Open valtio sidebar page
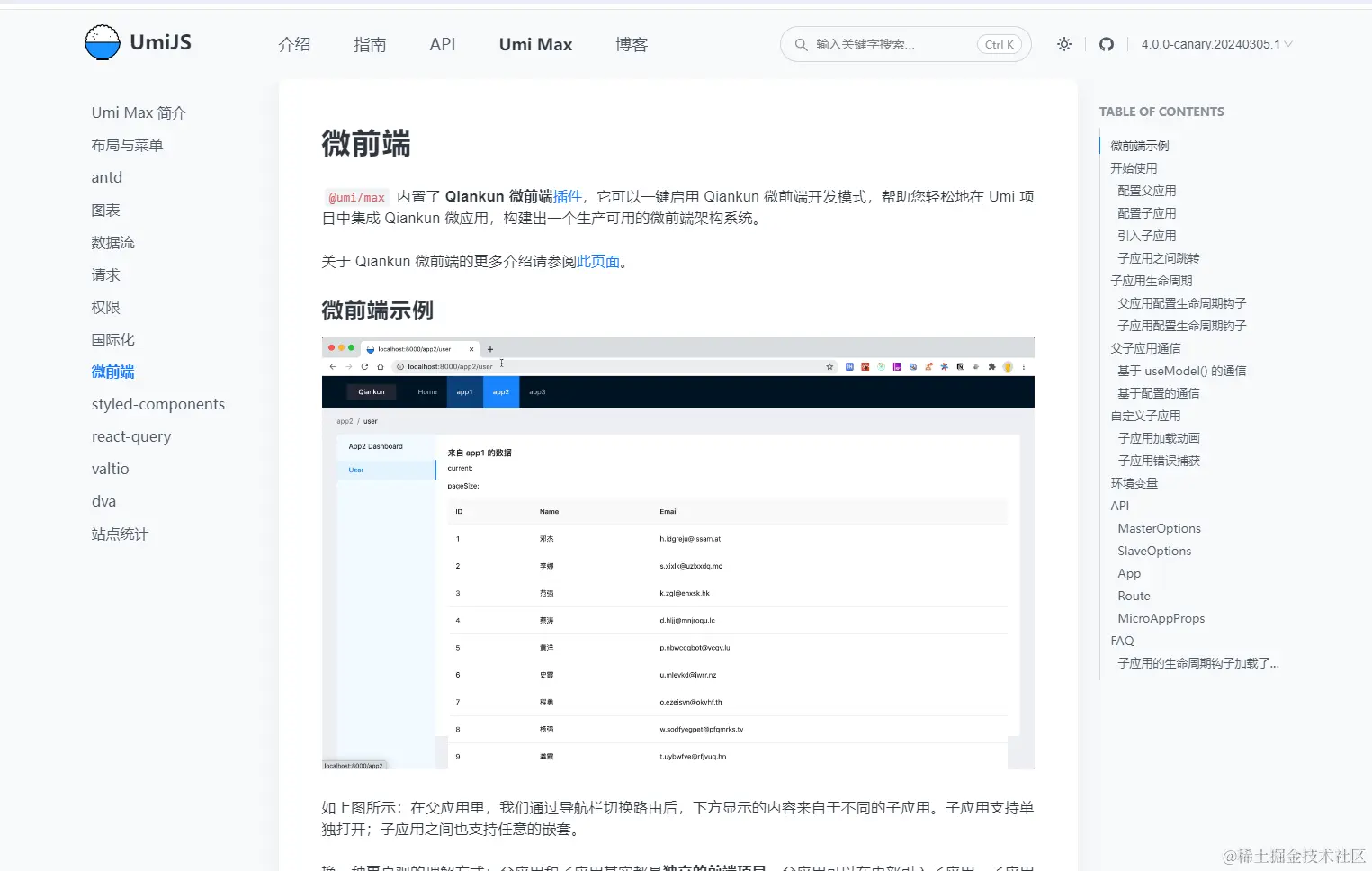 tap(110, 469)
